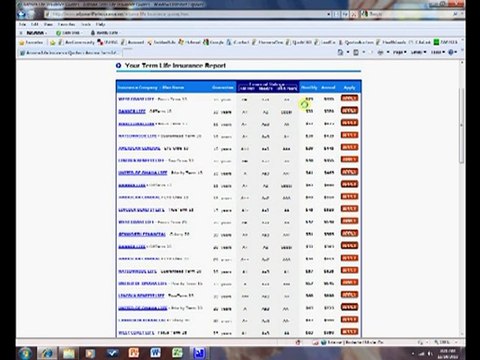The image size is (480, 360).
Task: Open the File menu
Action: point(22,24)
